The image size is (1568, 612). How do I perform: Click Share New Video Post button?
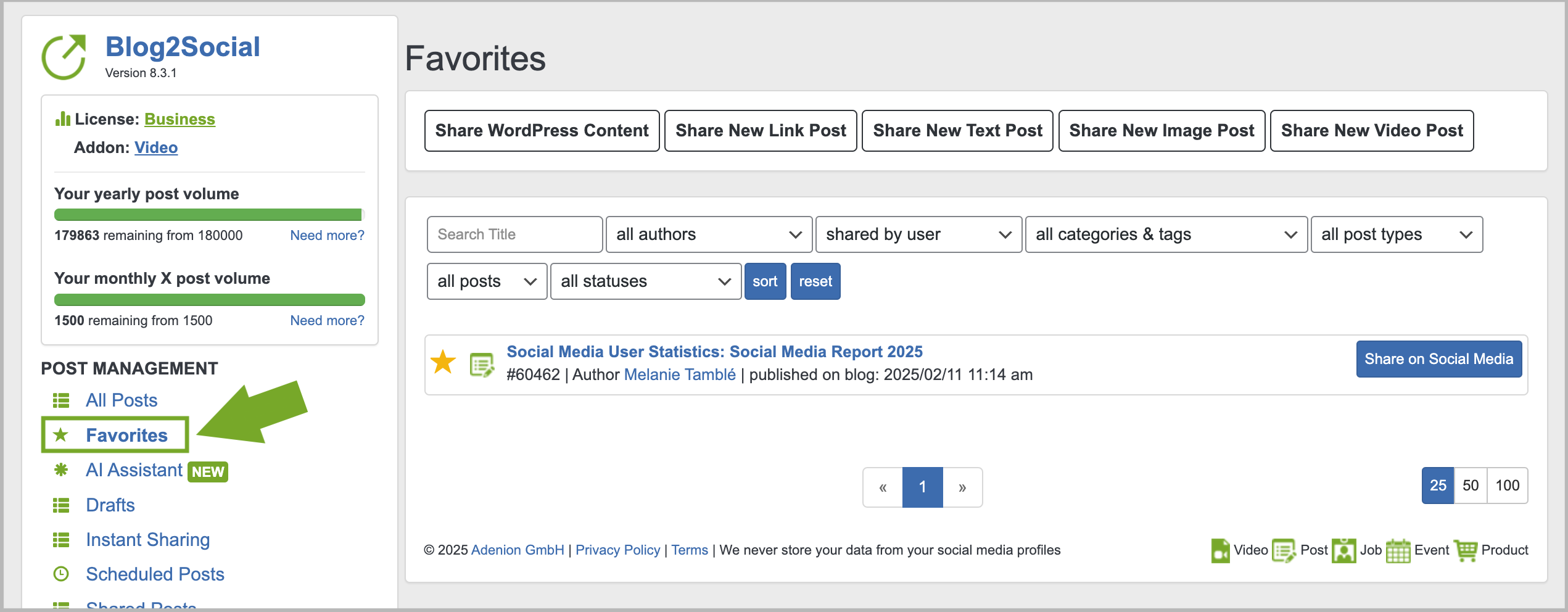pos(1372,131)
